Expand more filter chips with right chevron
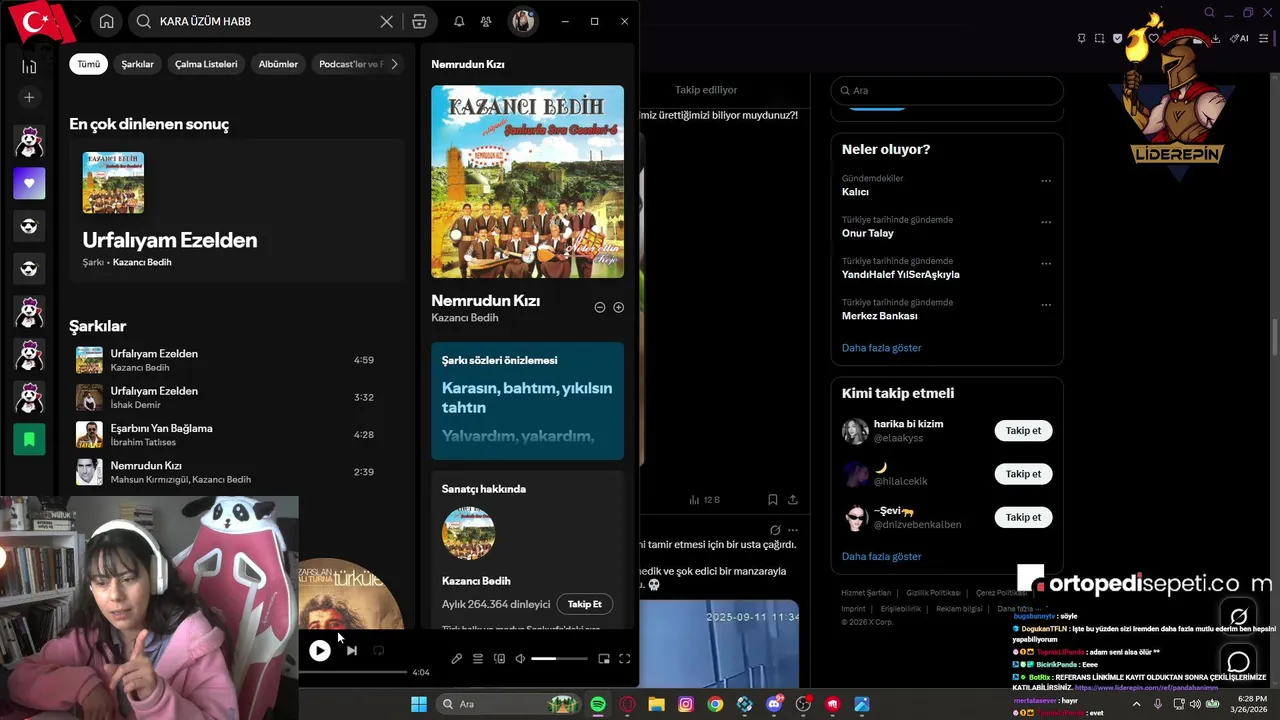 (394, 64)
